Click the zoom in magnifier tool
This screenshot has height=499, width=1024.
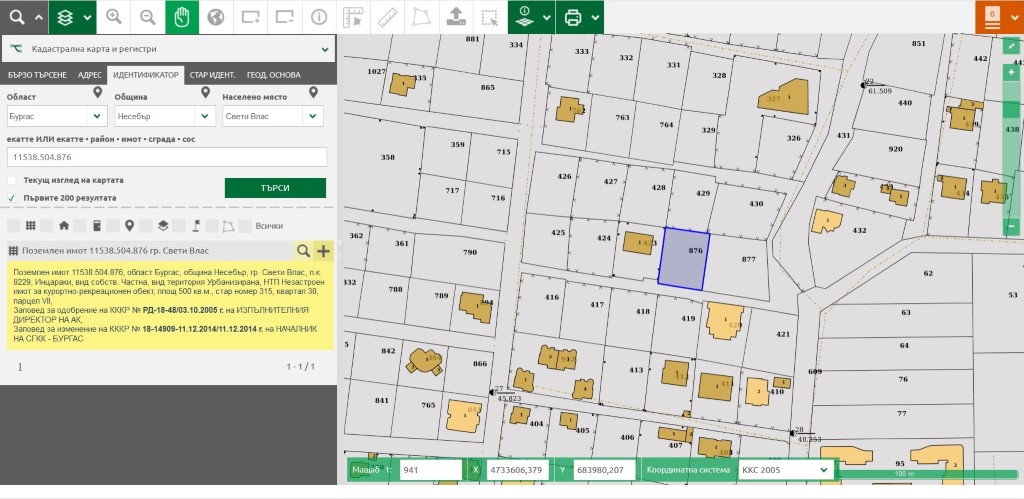[x=114, y=17]
